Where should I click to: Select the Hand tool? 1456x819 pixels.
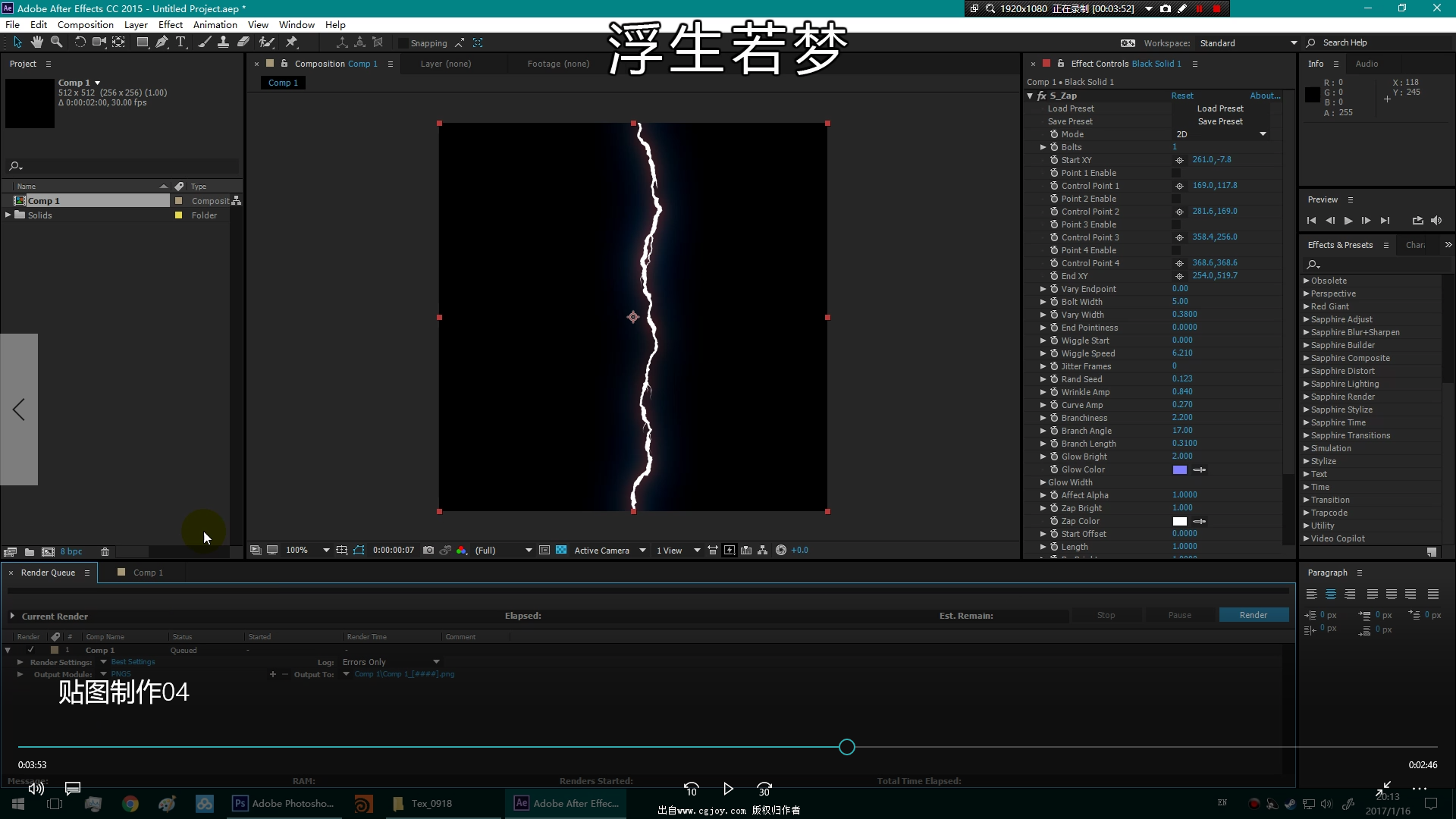pyautogui.click(x=36, y=42)
